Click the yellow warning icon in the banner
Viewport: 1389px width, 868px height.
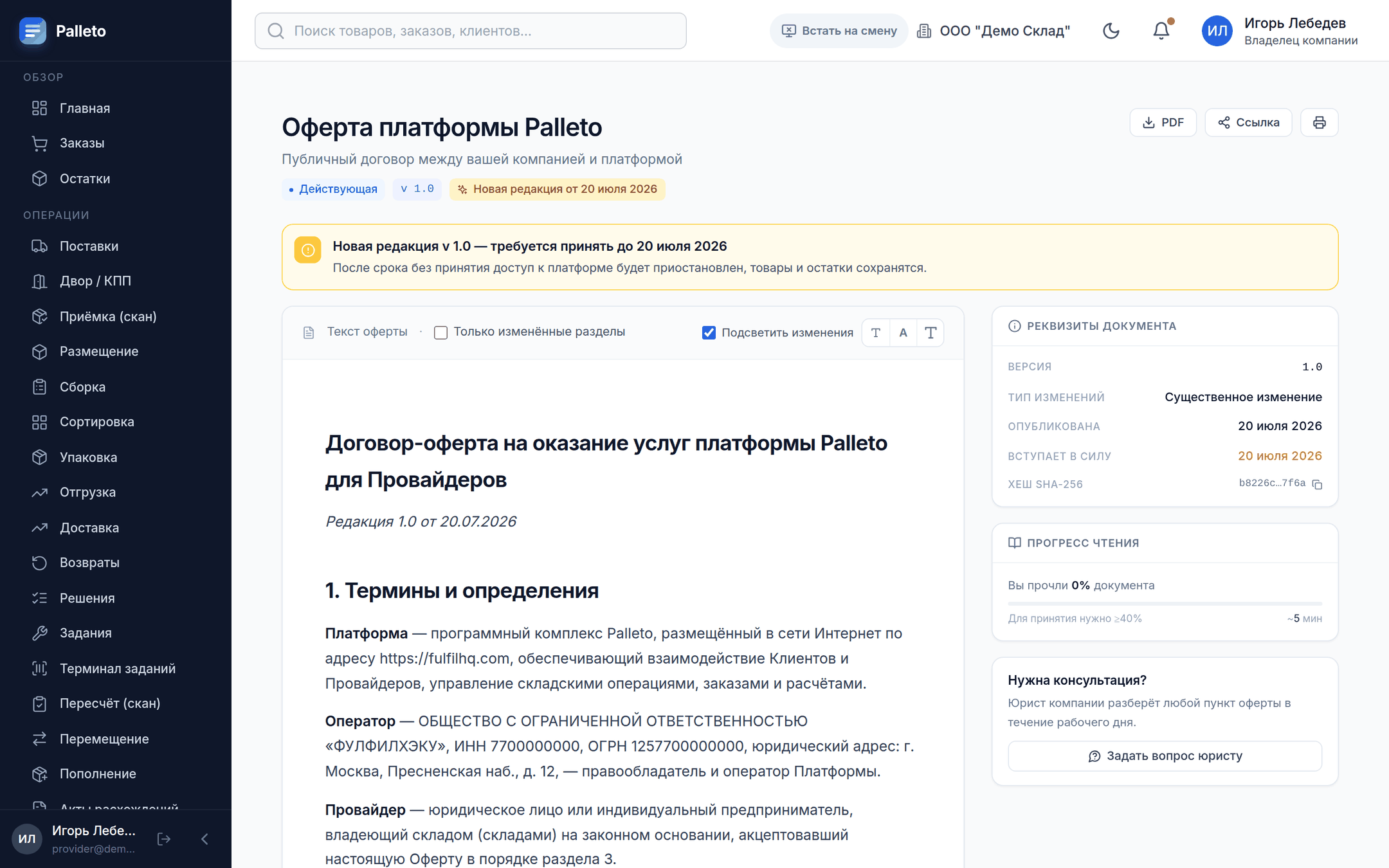point(308,250)
